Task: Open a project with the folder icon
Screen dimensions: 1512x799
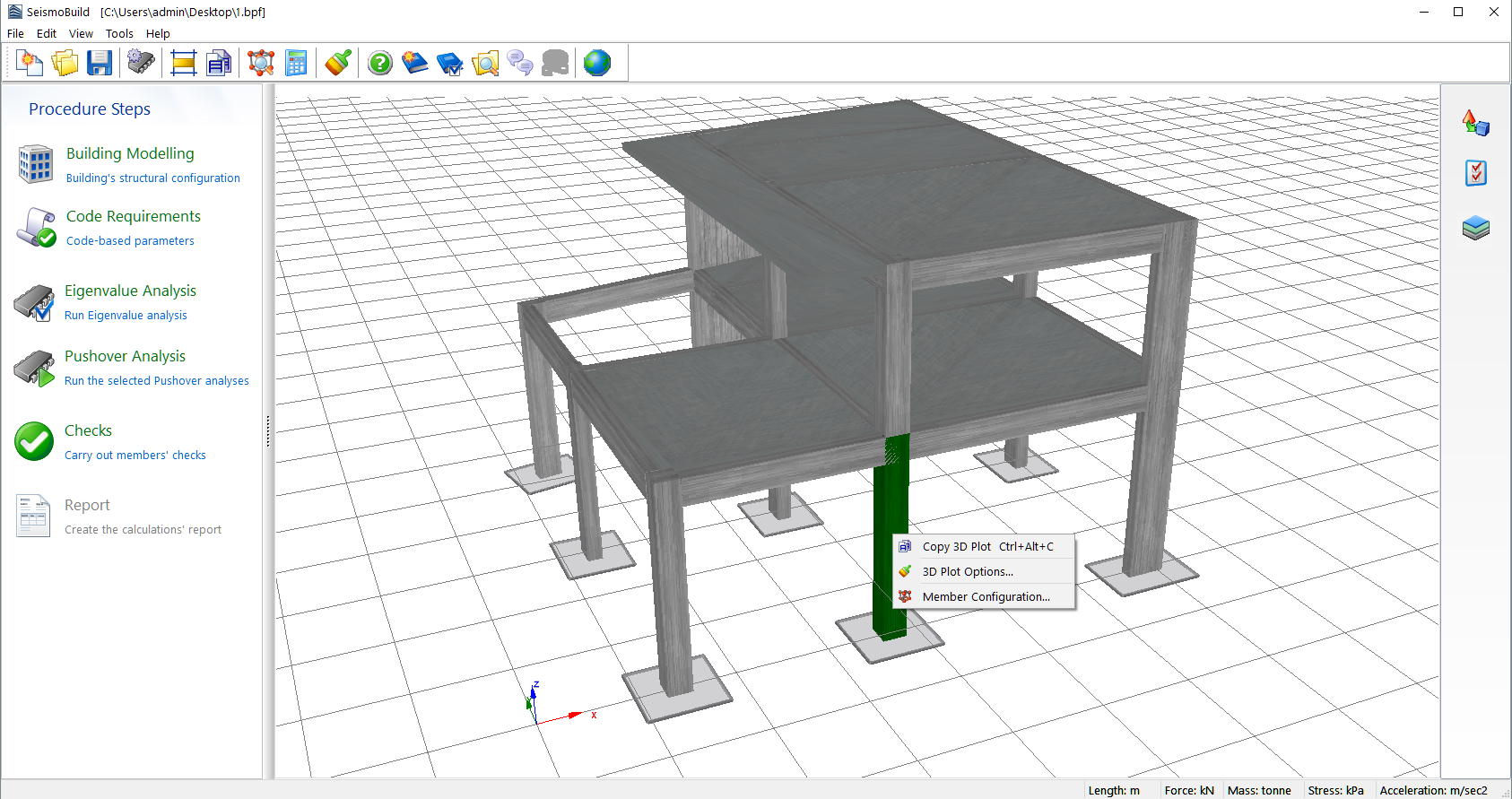Action: [x=65, y=63]
